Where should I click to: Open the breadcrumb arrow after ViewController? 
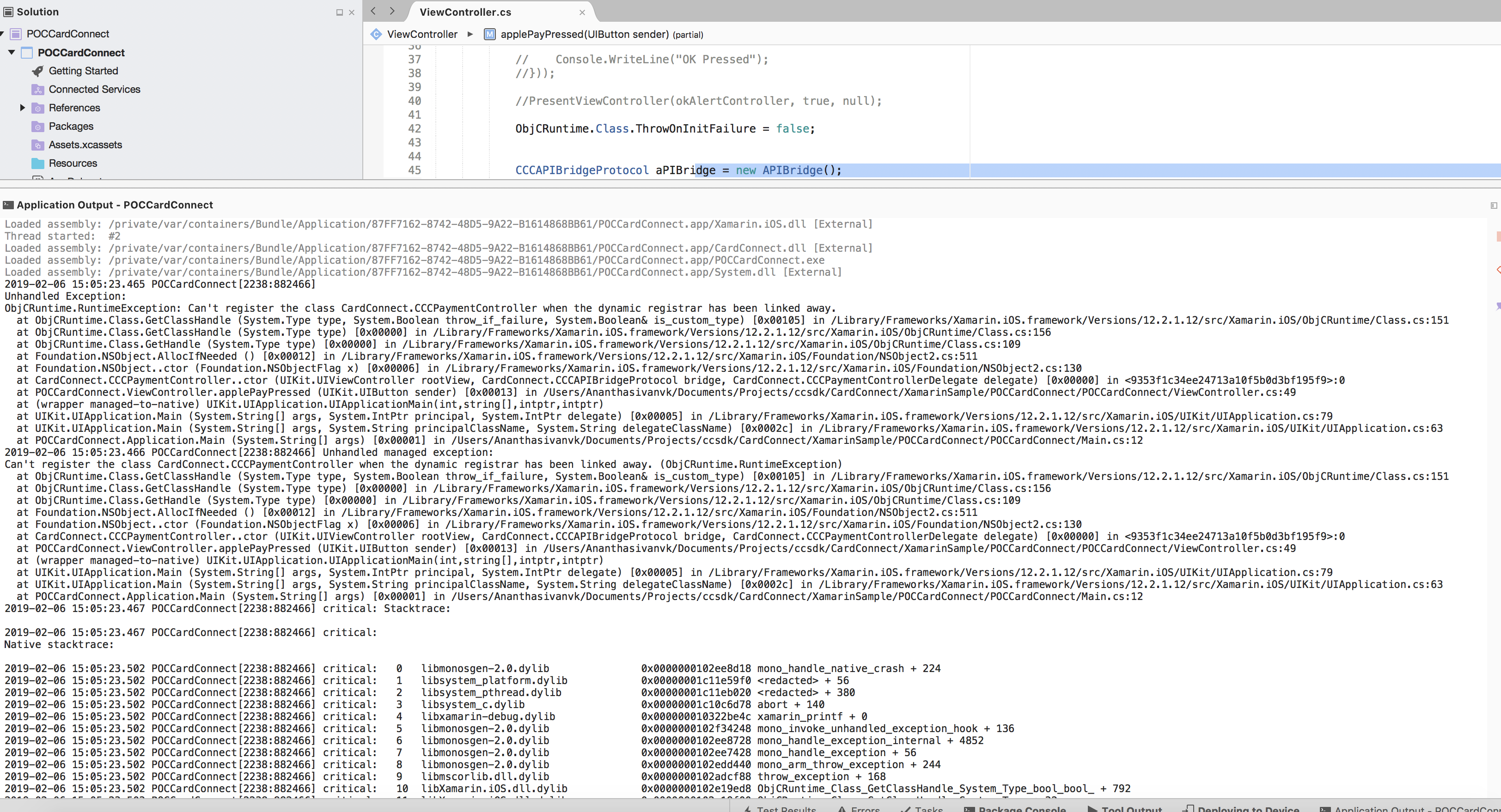coord(470,34)
